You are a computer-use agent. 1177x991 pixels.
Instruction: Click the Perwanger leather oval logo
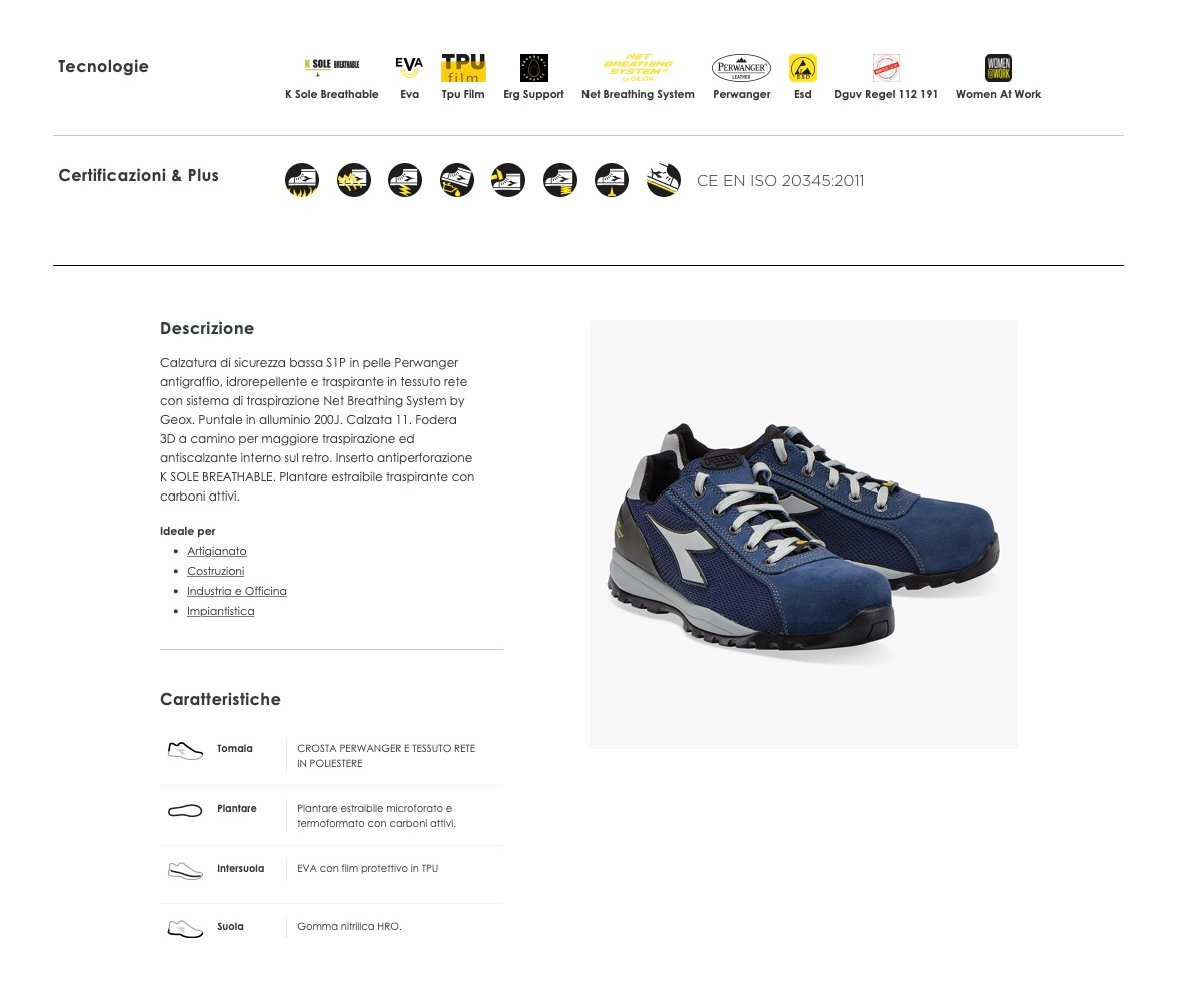742,68
